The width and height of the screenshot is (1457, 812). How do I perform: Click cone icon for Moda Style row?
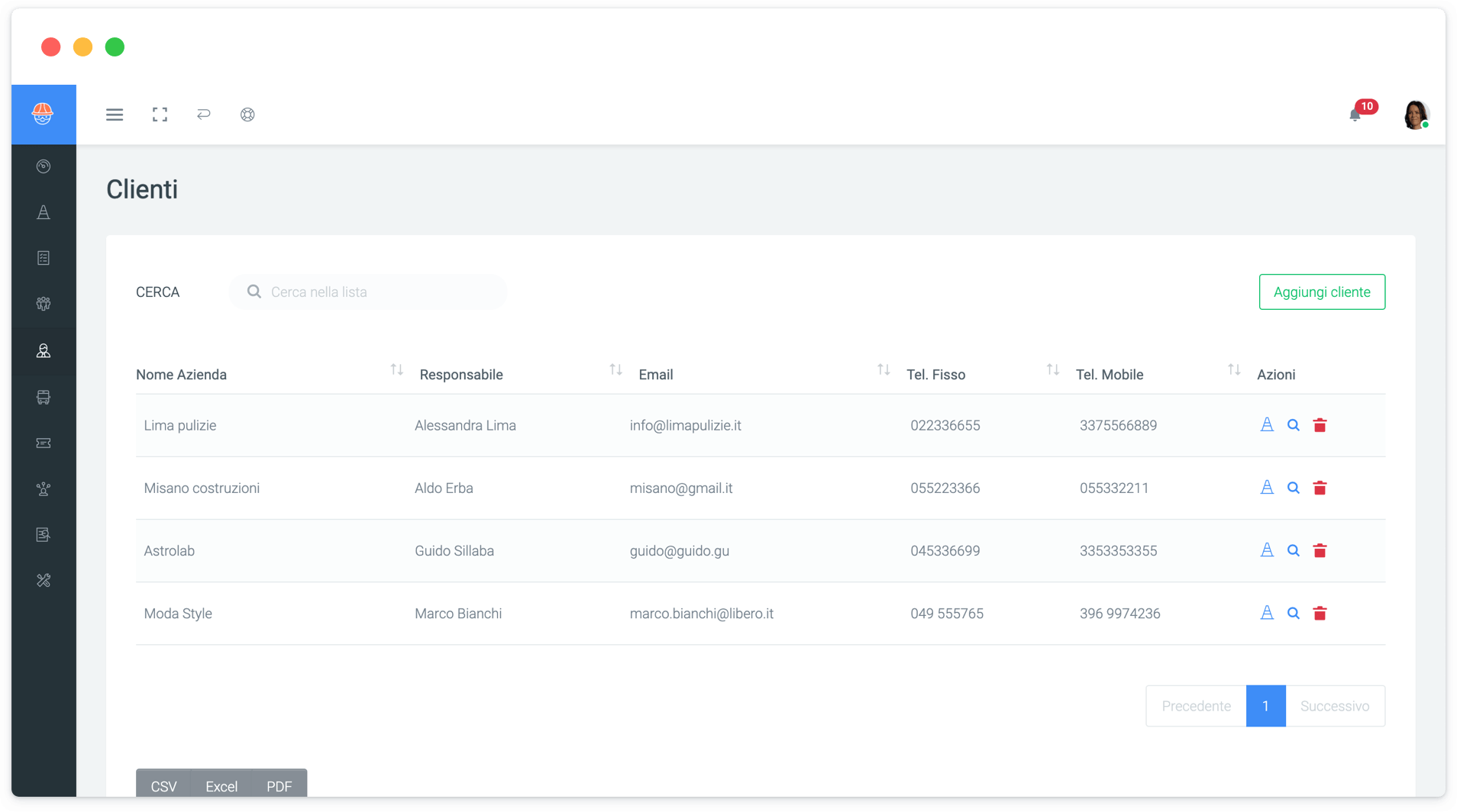pos(1267,613)
